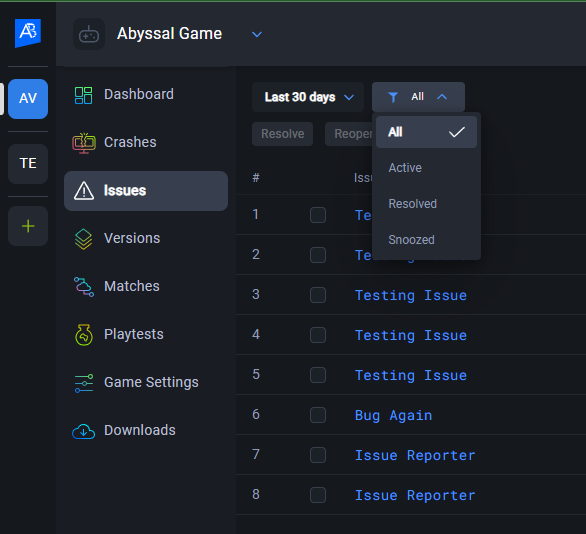Click row number 6
Screen dimensions: 586x534
pyautogui.click(x=256, y=414)
